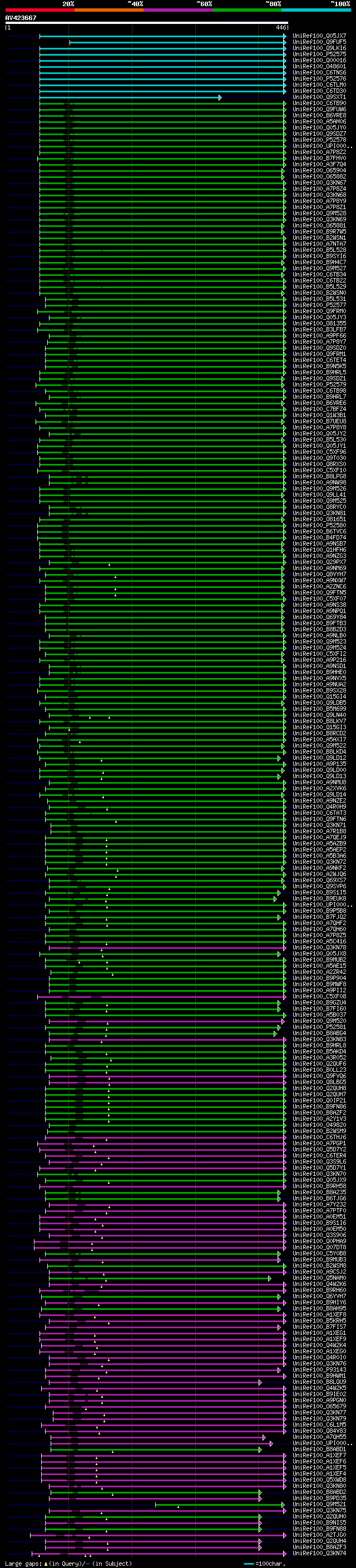The width and height of the screenshot is (356, 1568).
Task: Click label UniRef100_A5C416
Action: [319, 941]
